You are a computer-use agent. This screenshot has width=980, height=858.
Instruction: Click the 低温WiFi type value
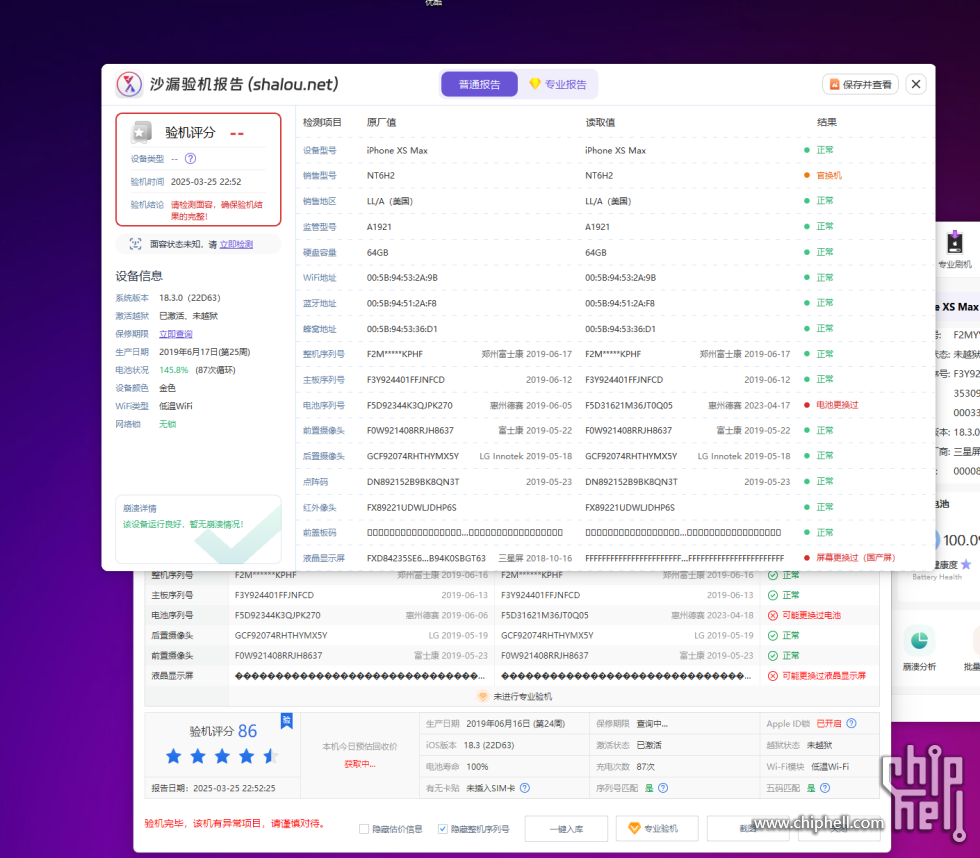tap(176, 406)
